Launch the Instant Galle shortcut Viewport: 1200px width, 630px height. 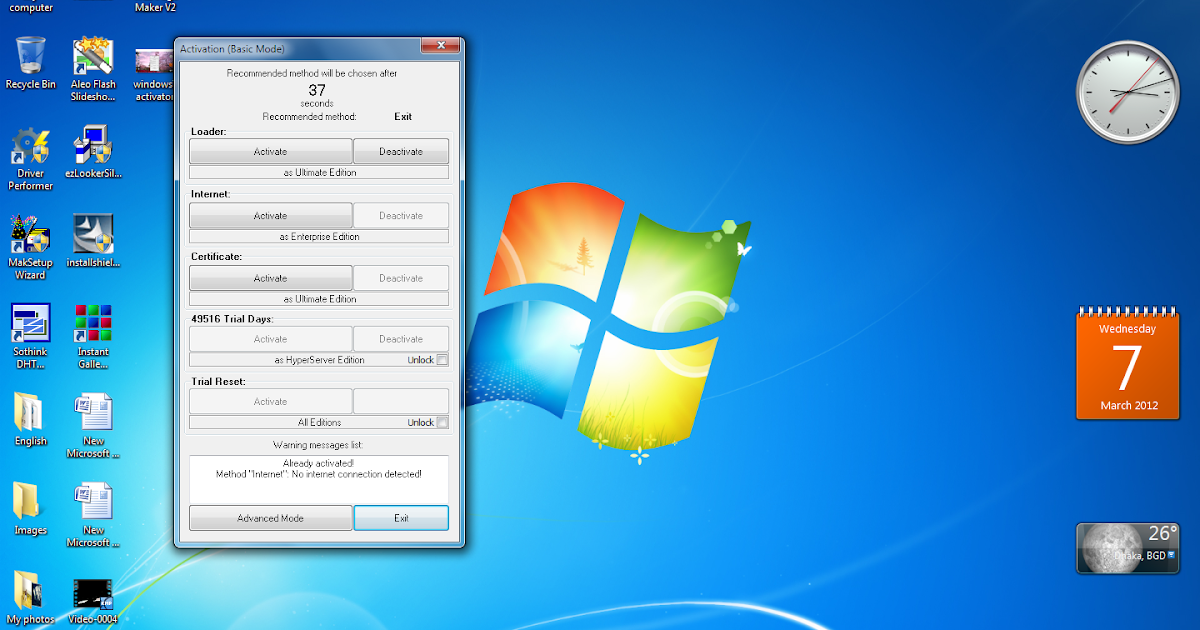93,336
